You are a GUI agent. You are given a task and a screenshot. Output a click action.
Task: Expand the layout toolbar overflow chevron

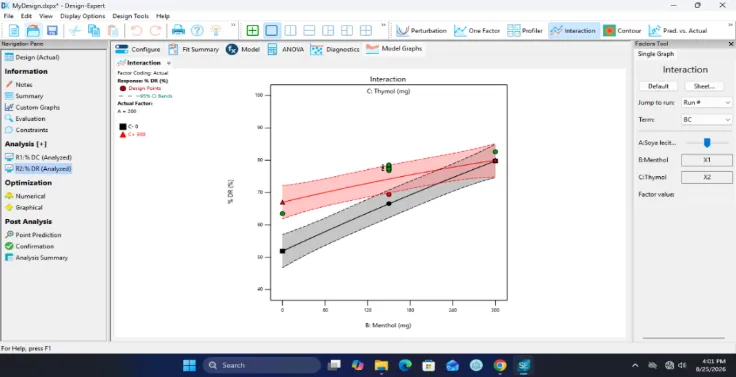(x=383, y=25)
